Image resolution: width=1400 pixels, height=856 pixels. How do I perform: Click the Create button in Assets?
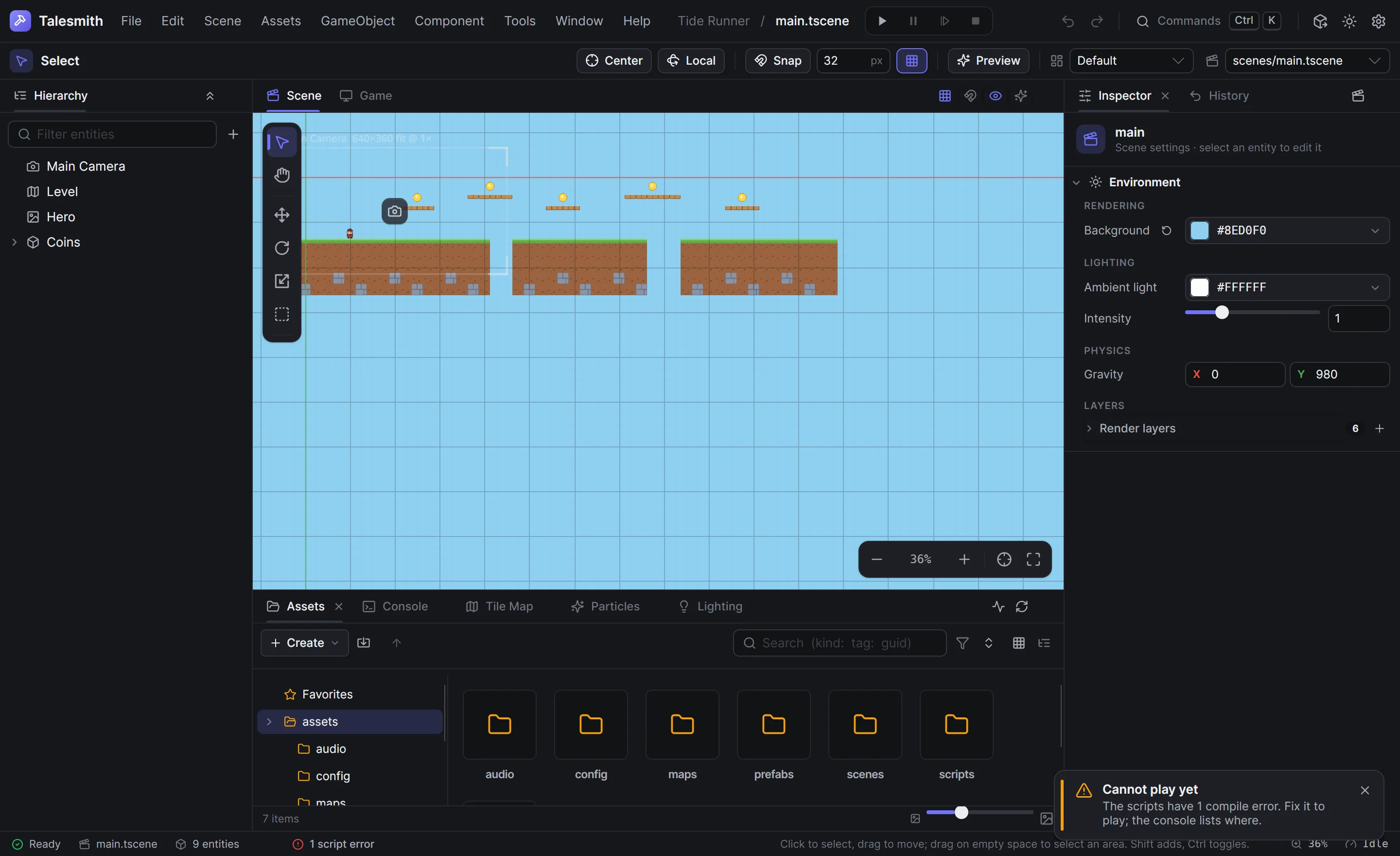(304, 643)
